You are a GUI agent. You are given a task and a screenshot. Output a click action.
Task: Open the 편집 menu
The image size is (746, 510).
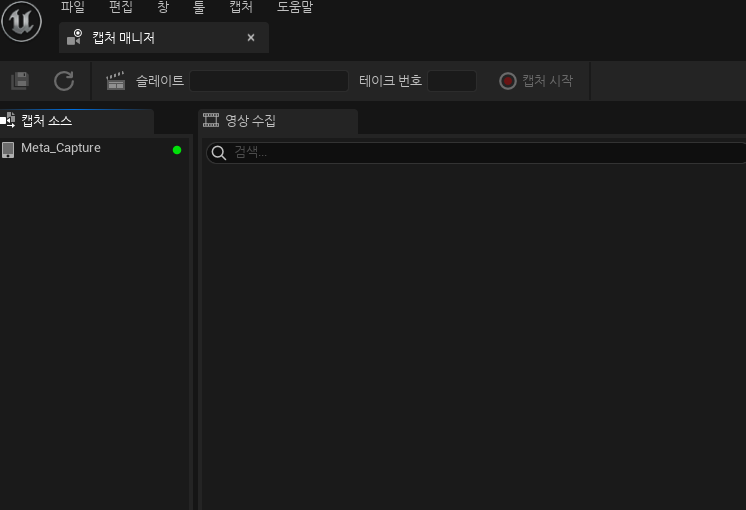(121, 7)
